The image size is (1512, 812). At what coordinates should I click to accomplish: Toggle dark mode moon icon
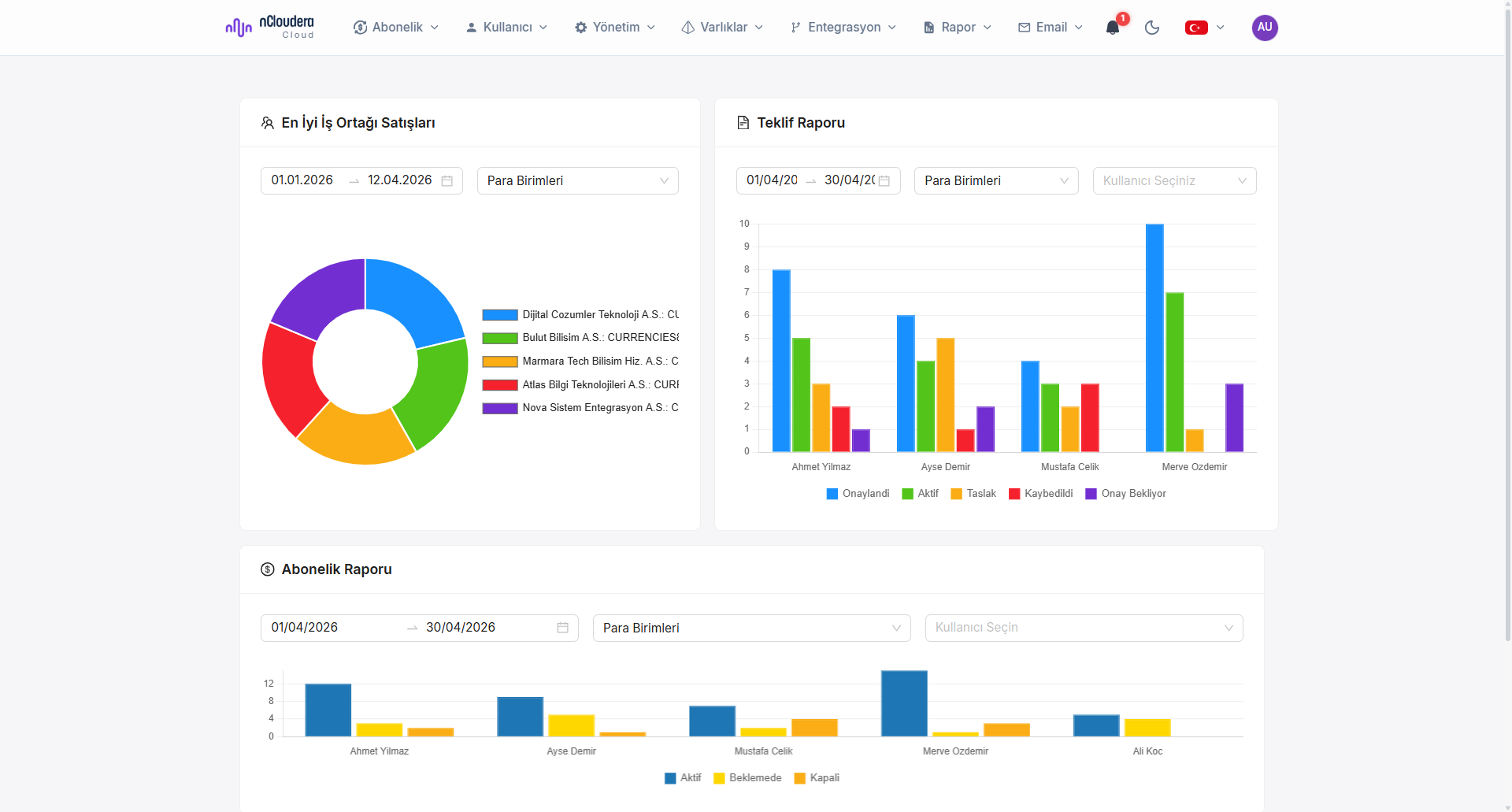coord(1152,28)
